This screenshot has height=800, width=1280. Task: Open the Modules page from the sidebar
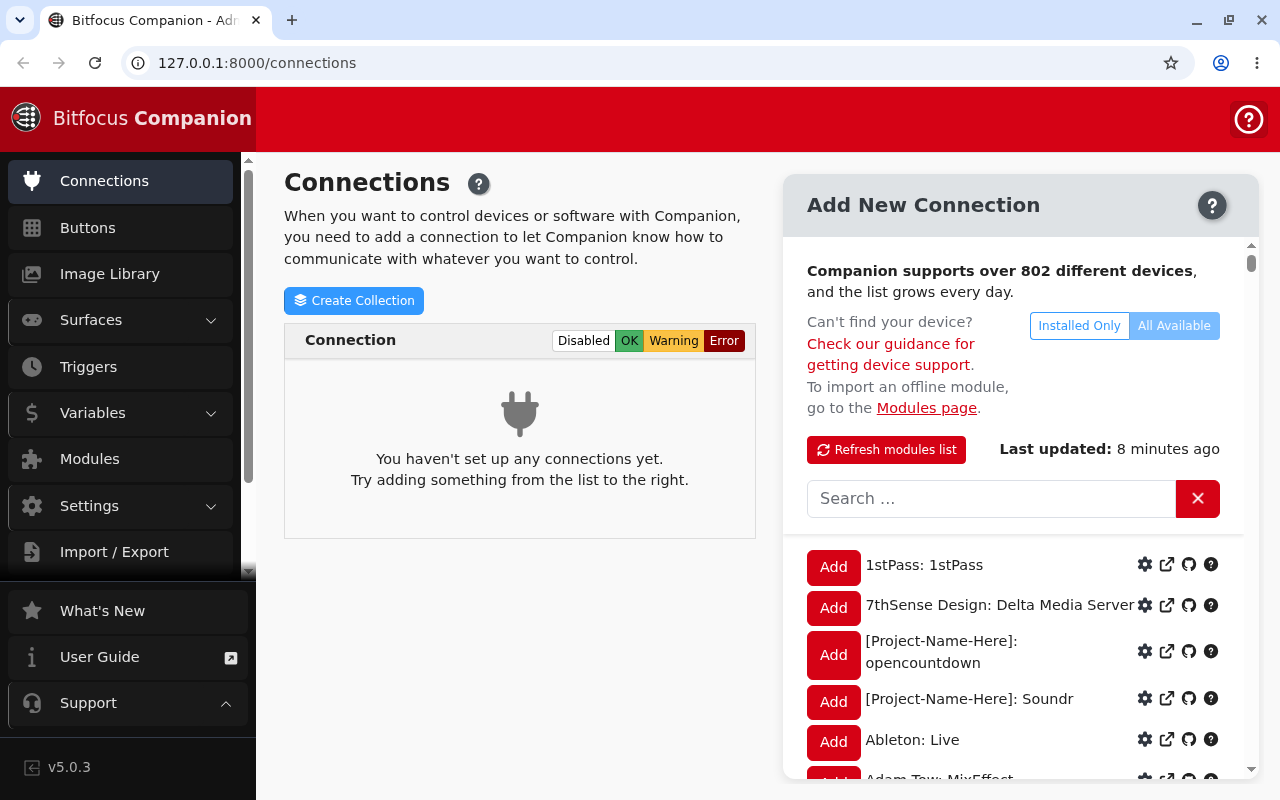pyautogui.click(x=120, y=459)
